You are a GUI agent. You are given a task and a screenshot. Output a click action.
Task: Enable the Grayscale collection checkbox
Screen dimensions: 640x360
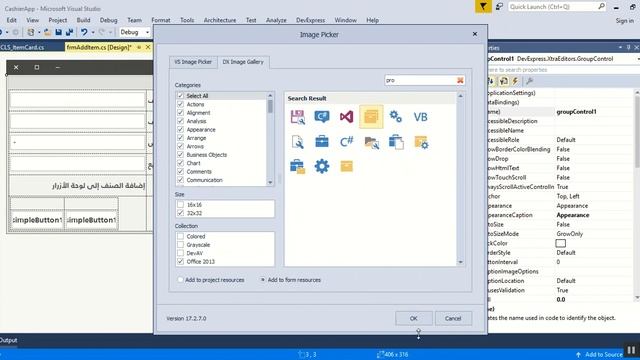tap(180, 245)
